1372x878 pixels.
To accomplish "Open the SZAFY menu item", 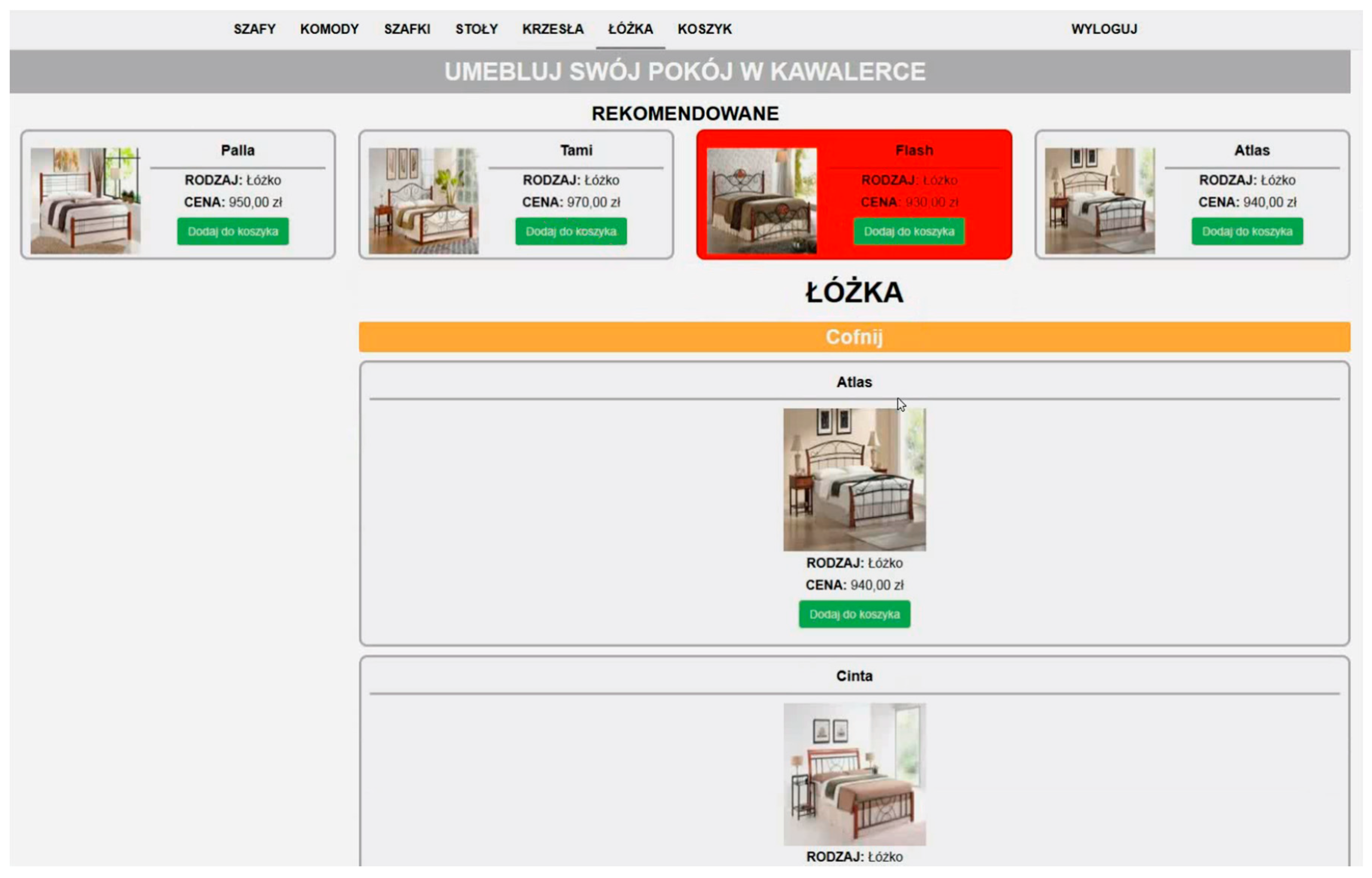I will [254, 29].
